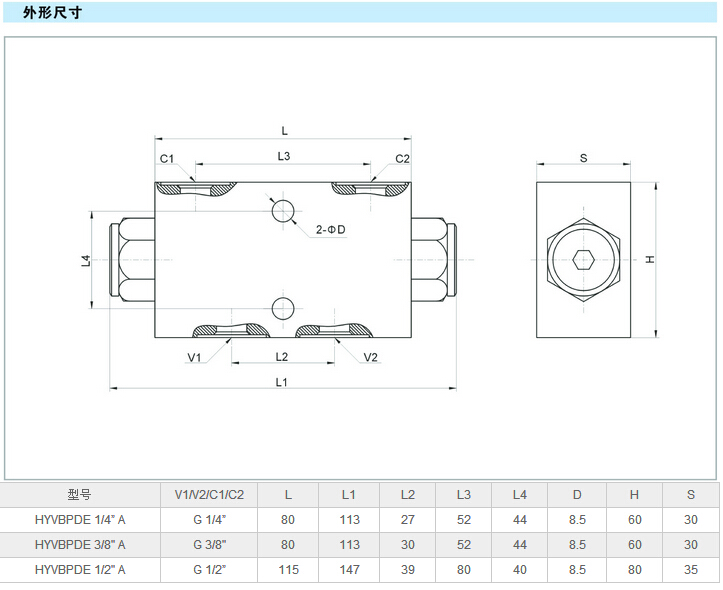Screen dimensions: 723x590
Task: Select the V1 port label
Action: tap(194, 357)
